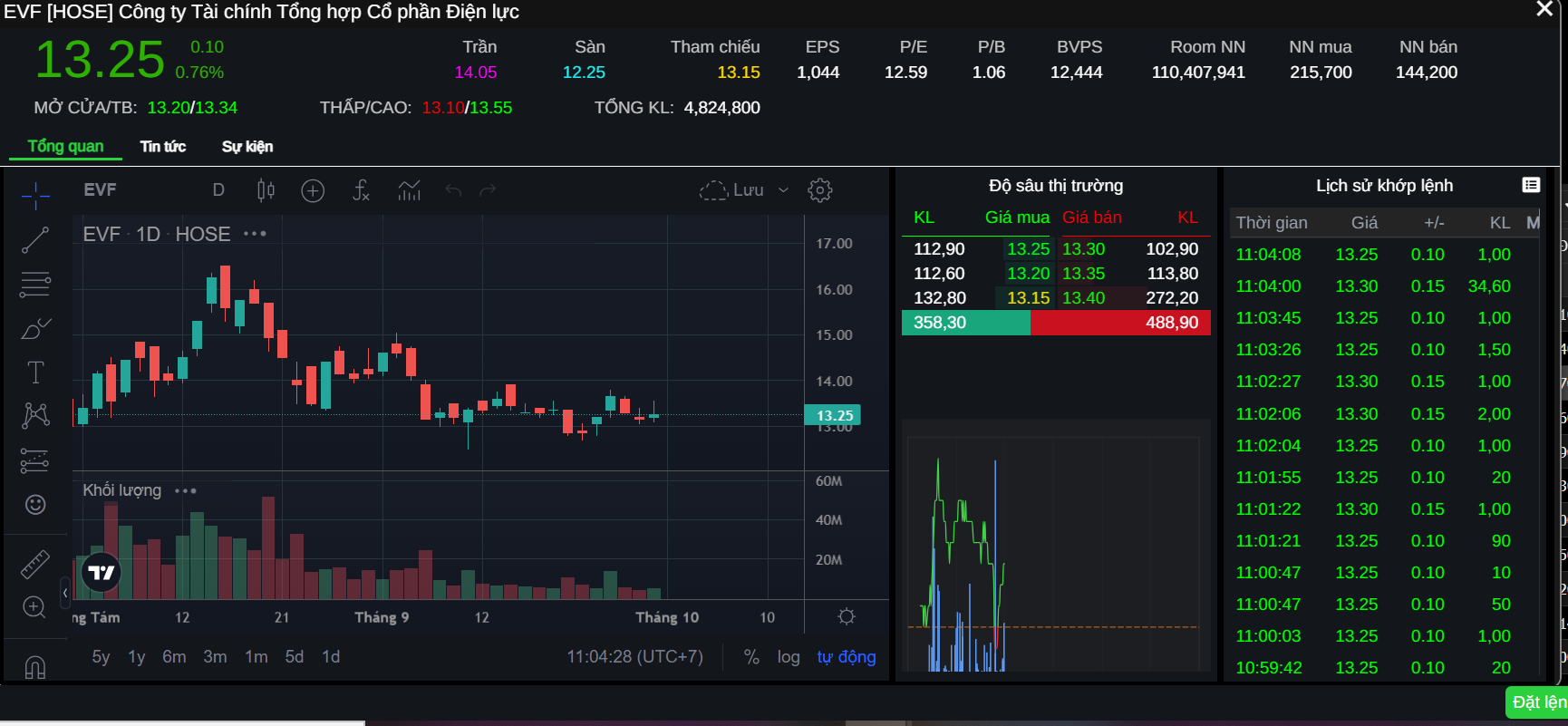Toggle percent scale on chart
The height and width of the screenshot is (726, 1568).
point(751,657)
